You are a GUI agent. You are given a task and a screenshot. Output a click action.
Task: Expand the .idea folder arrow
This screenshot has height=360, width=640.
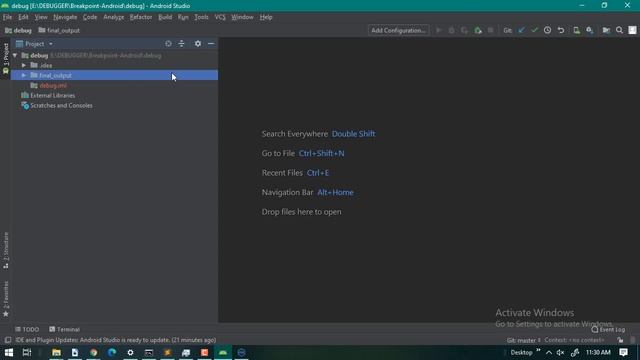24,65
